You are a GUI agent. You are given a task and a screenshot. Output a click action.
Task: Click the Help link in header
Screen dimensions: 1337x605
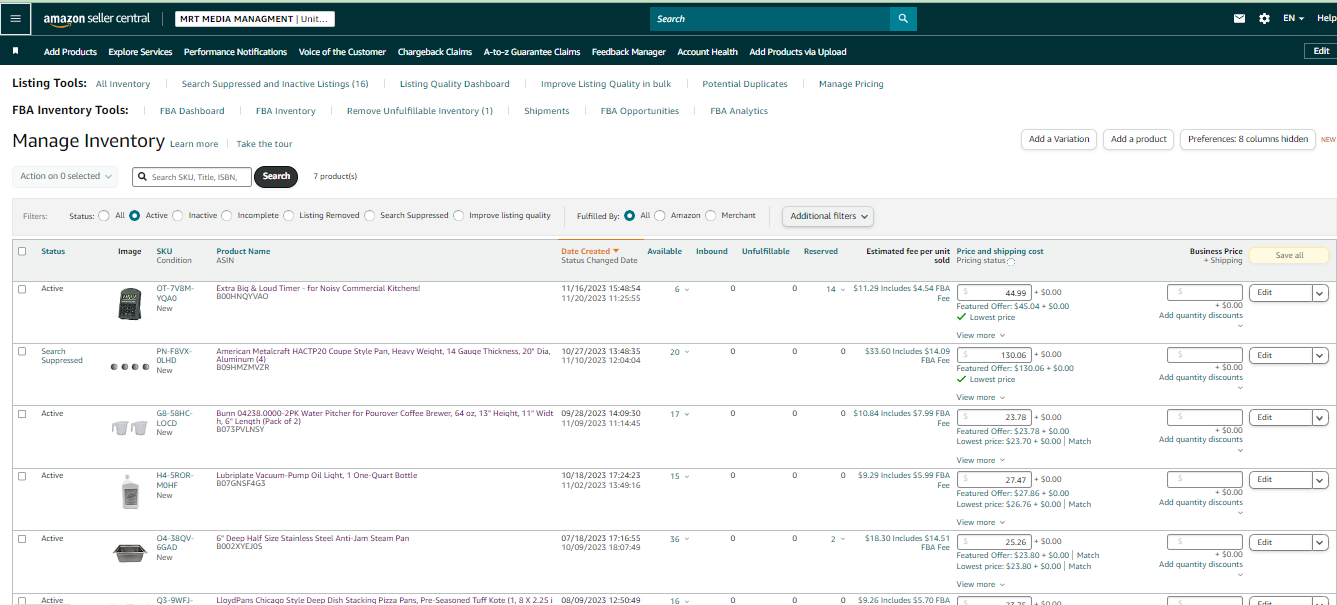click(x=1326, y=18)
